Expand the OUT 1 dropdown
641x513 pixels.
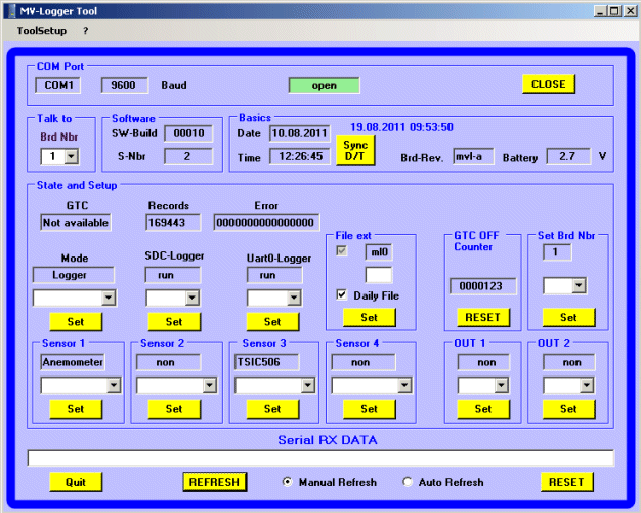503,385
